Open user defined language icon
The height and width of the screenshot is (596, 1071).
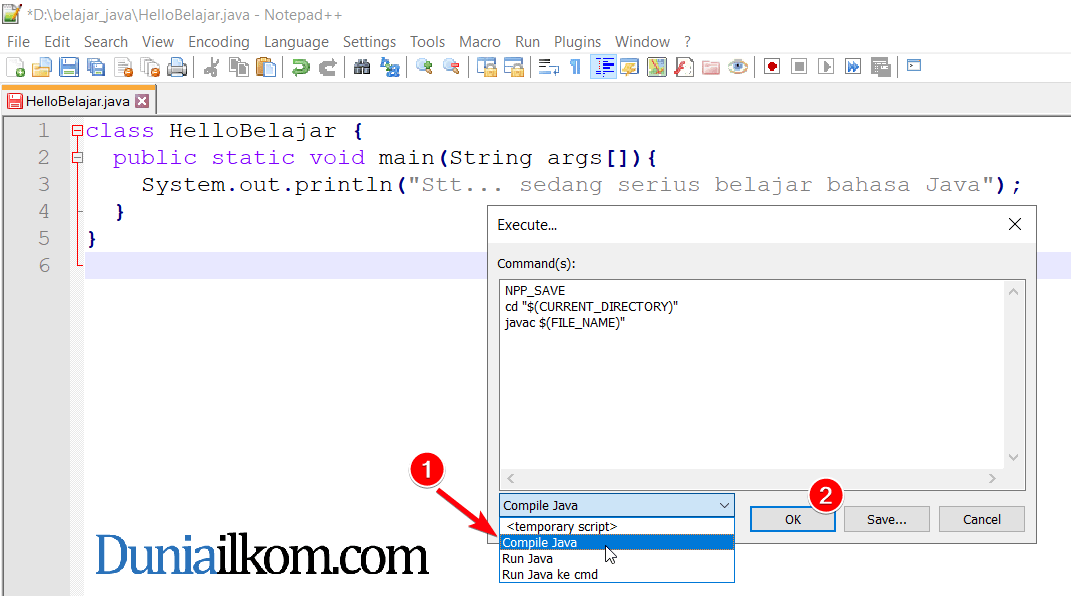click(x=630, y=67)
